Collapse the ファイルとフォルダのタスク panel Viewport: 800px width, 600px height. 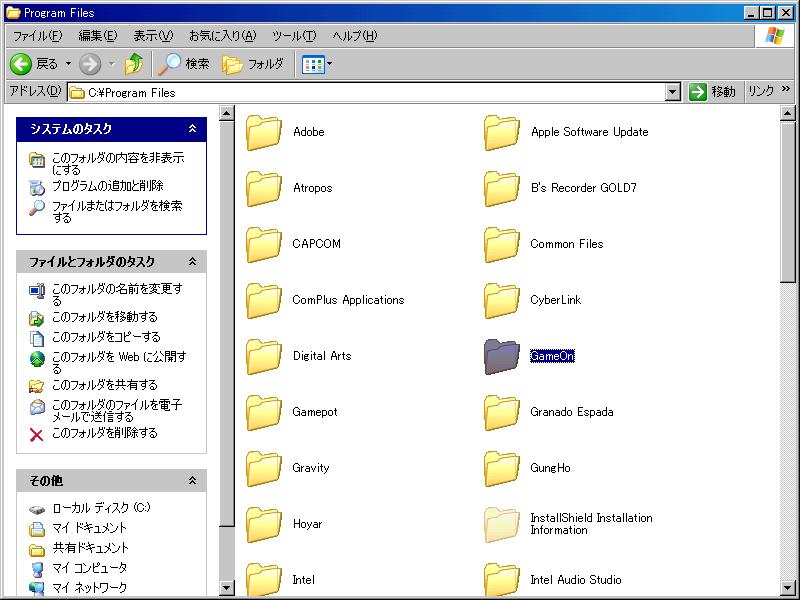pos(193,262)
